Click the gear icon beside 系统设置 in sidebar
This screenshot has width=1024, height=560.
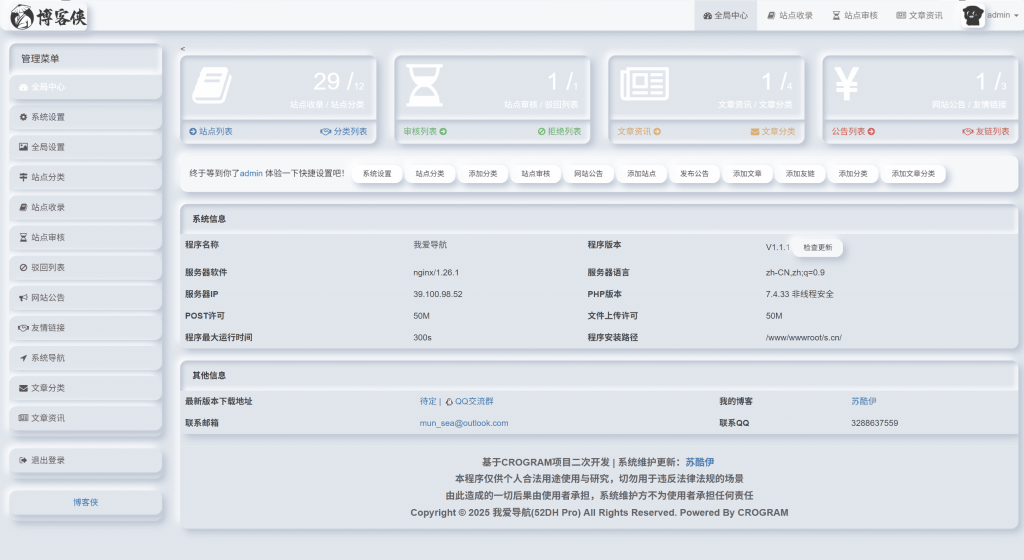pos(24,117)
